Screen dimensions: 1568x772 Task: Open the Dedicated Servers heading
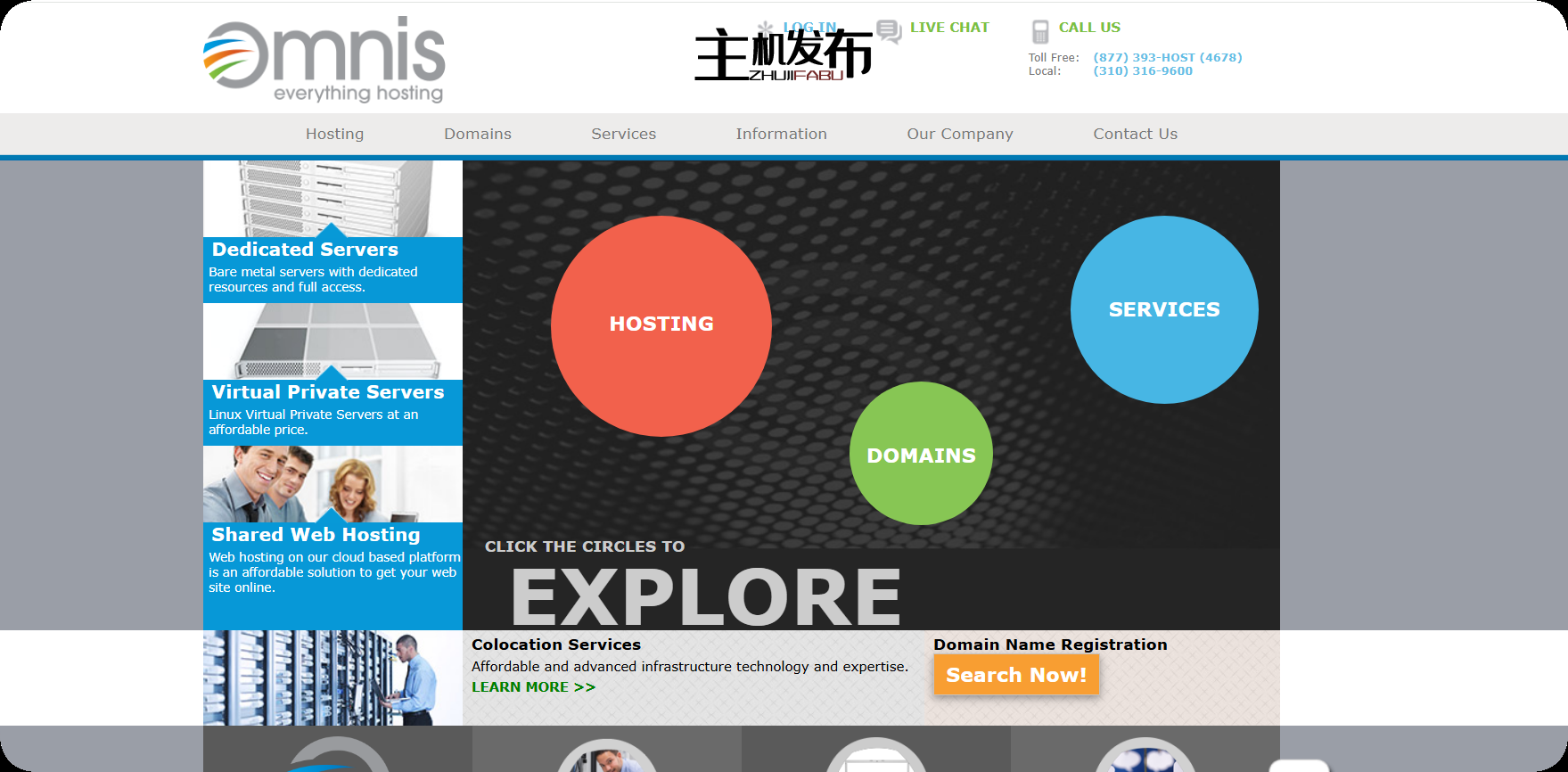pyautogui.click(x=305, y=250)
